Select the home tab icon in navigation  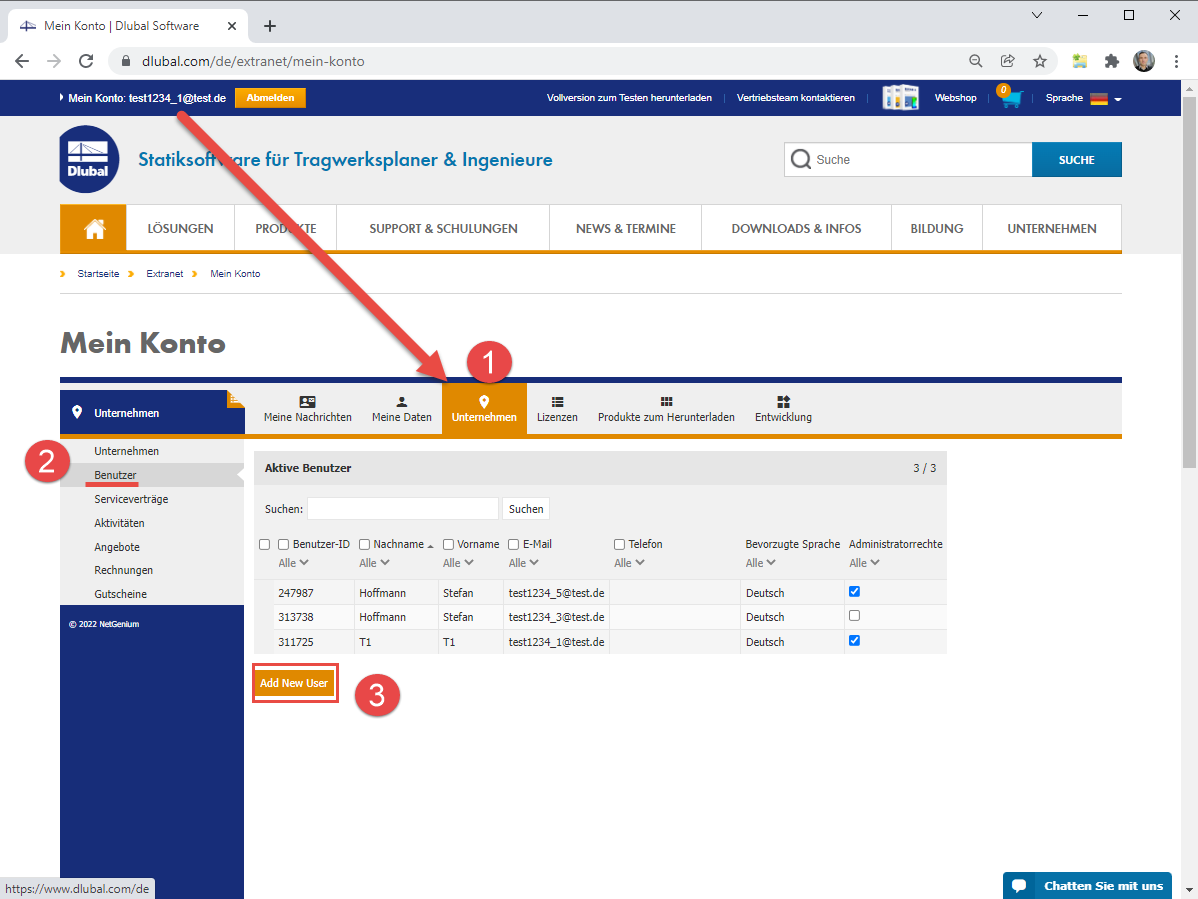[92, 228]
